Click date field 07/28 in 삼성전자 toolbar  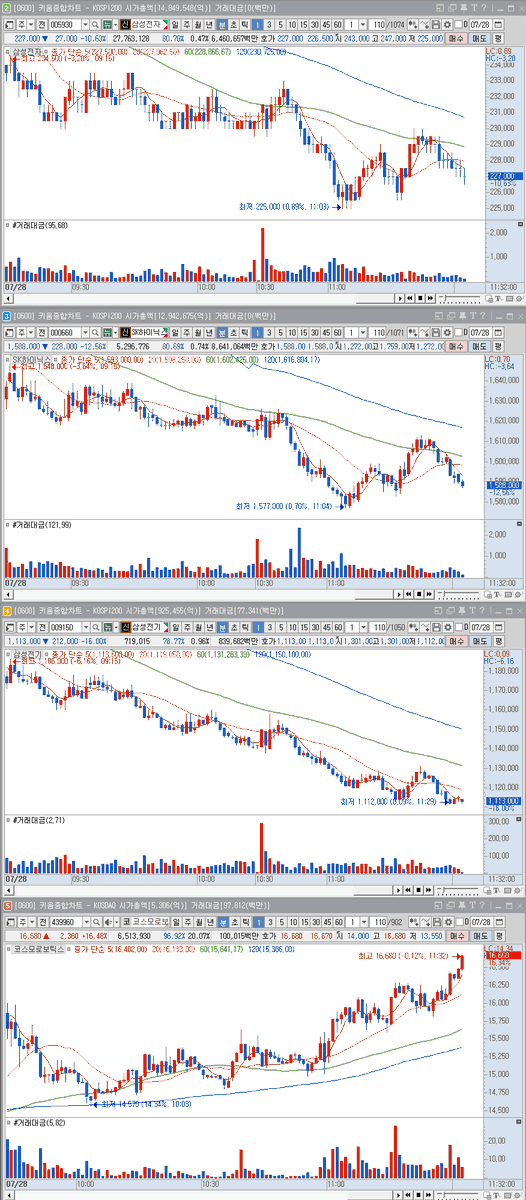tap(480, 23)
